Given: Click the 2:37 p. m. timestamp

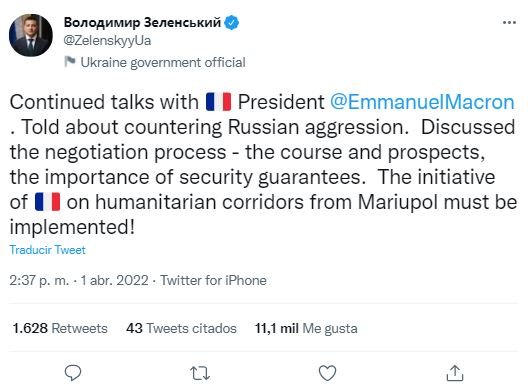Looking at the screenshot, I should (39, 280).
